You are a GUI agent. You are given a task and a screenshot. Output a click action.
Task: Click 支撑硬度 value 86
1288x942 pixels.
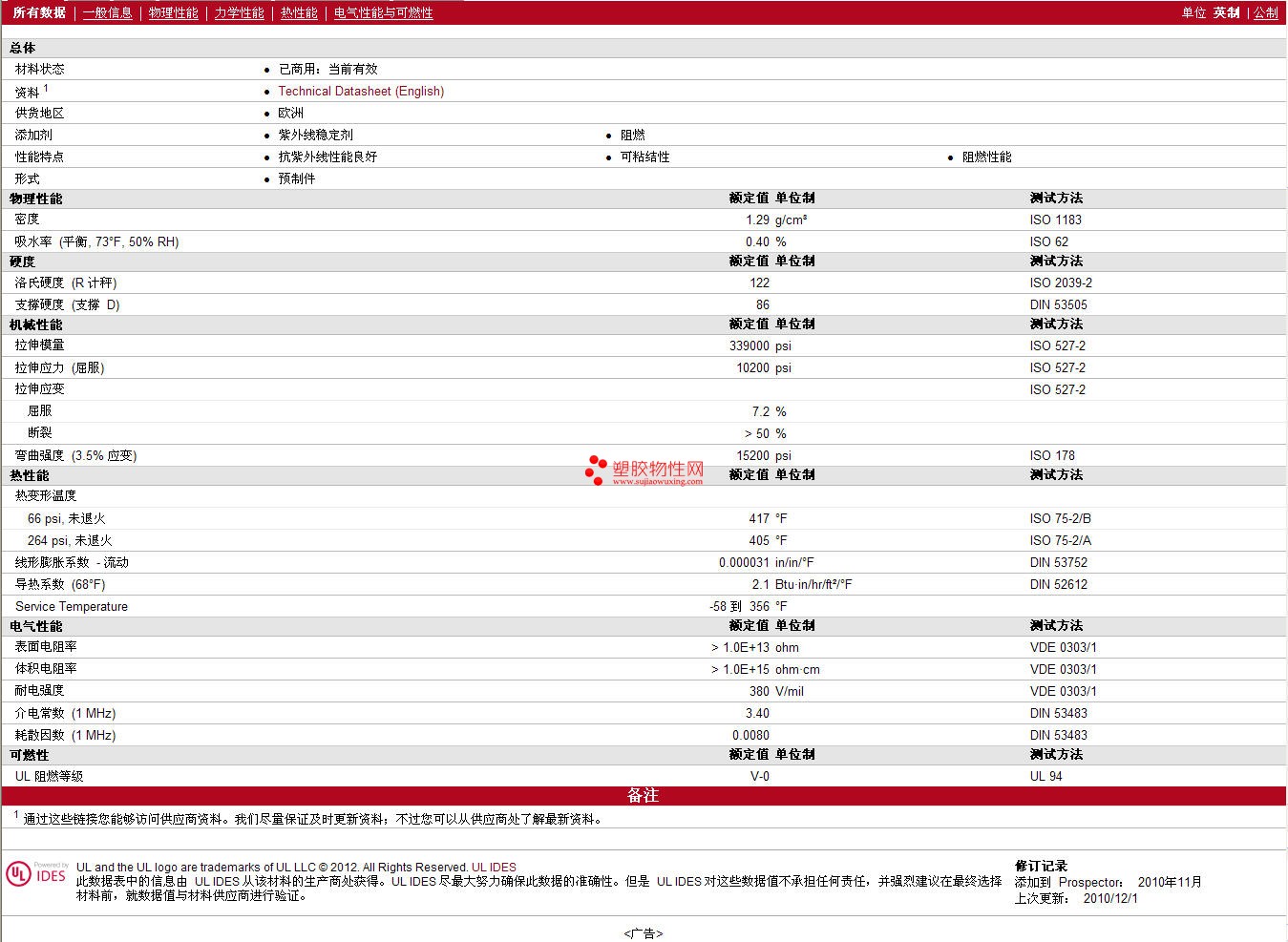click(762, 304)
